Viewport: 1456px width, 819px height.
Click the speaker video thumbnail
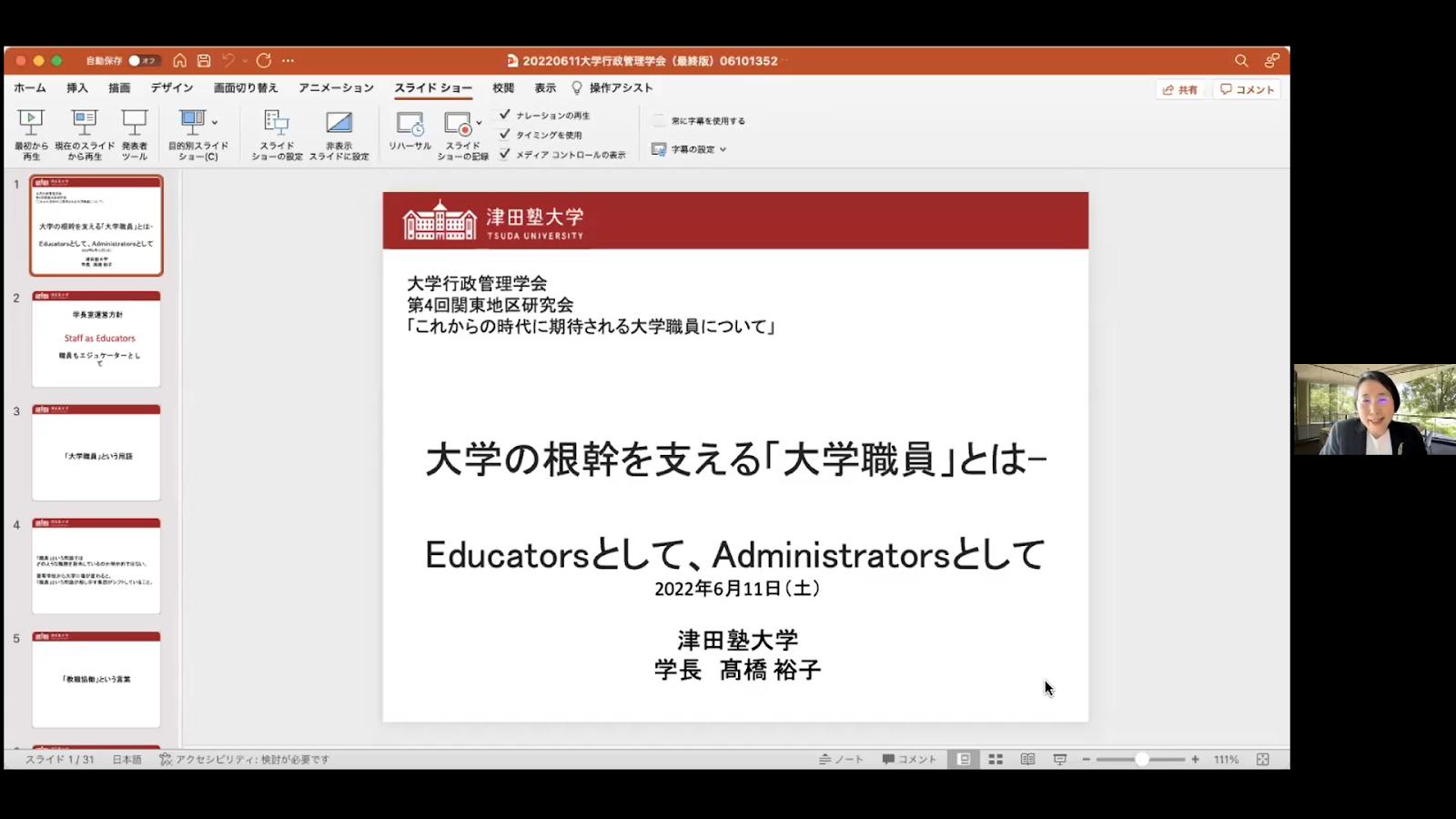point(1373,409)
